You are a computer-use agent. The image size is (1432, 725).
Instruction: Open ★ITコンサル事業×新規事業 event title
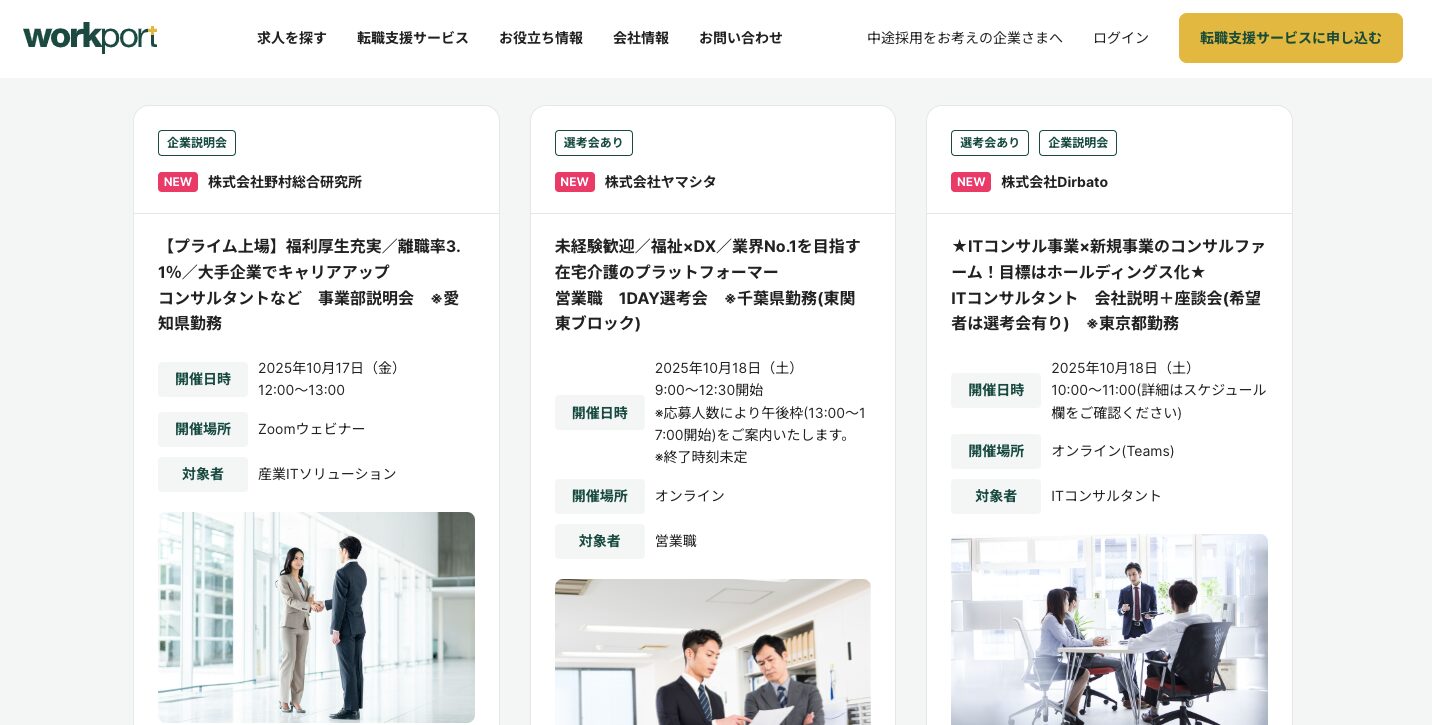(1109, 285)
